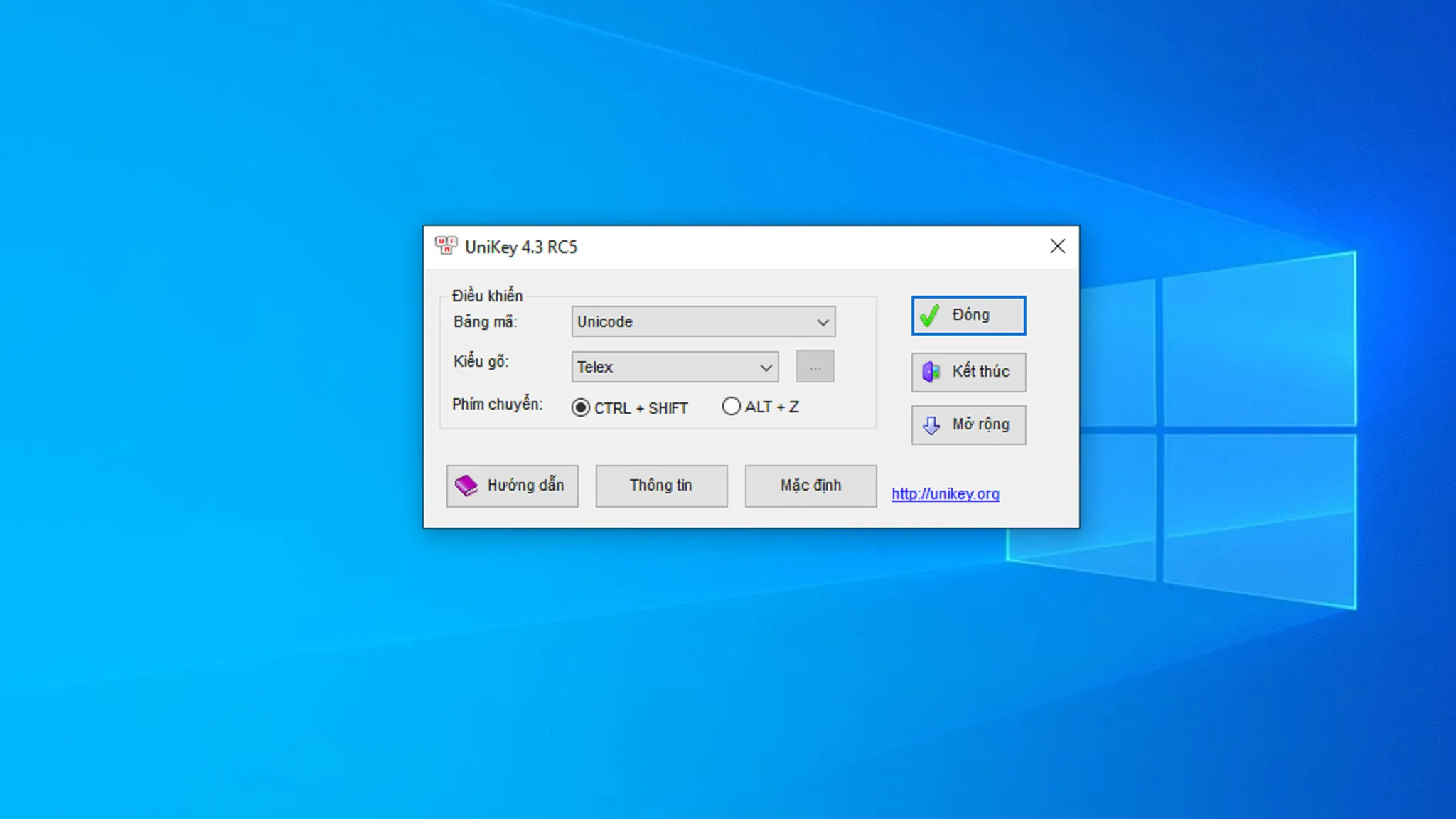The image size is (1456, 819).
Task: Select the CTRL + SHIFT radio button
Action: coord(581,407)
